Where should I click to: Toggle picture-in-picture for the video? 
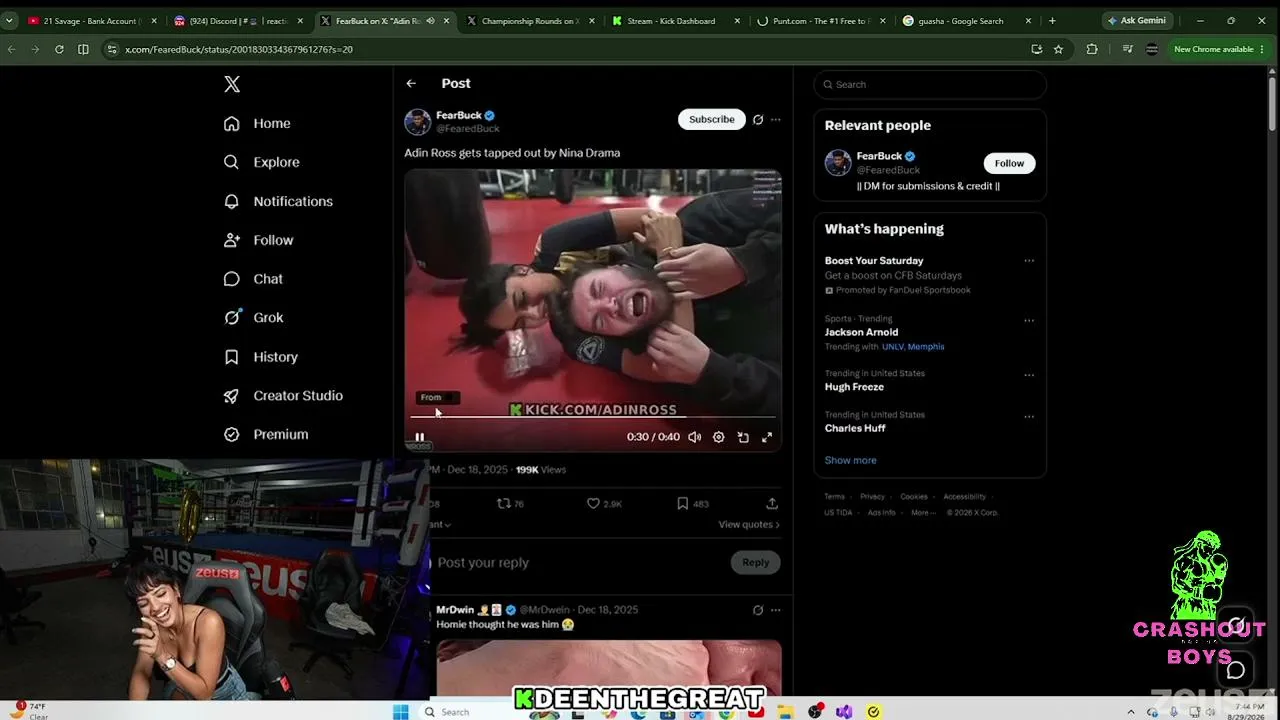pyautogui.click(x=743, y=437)
